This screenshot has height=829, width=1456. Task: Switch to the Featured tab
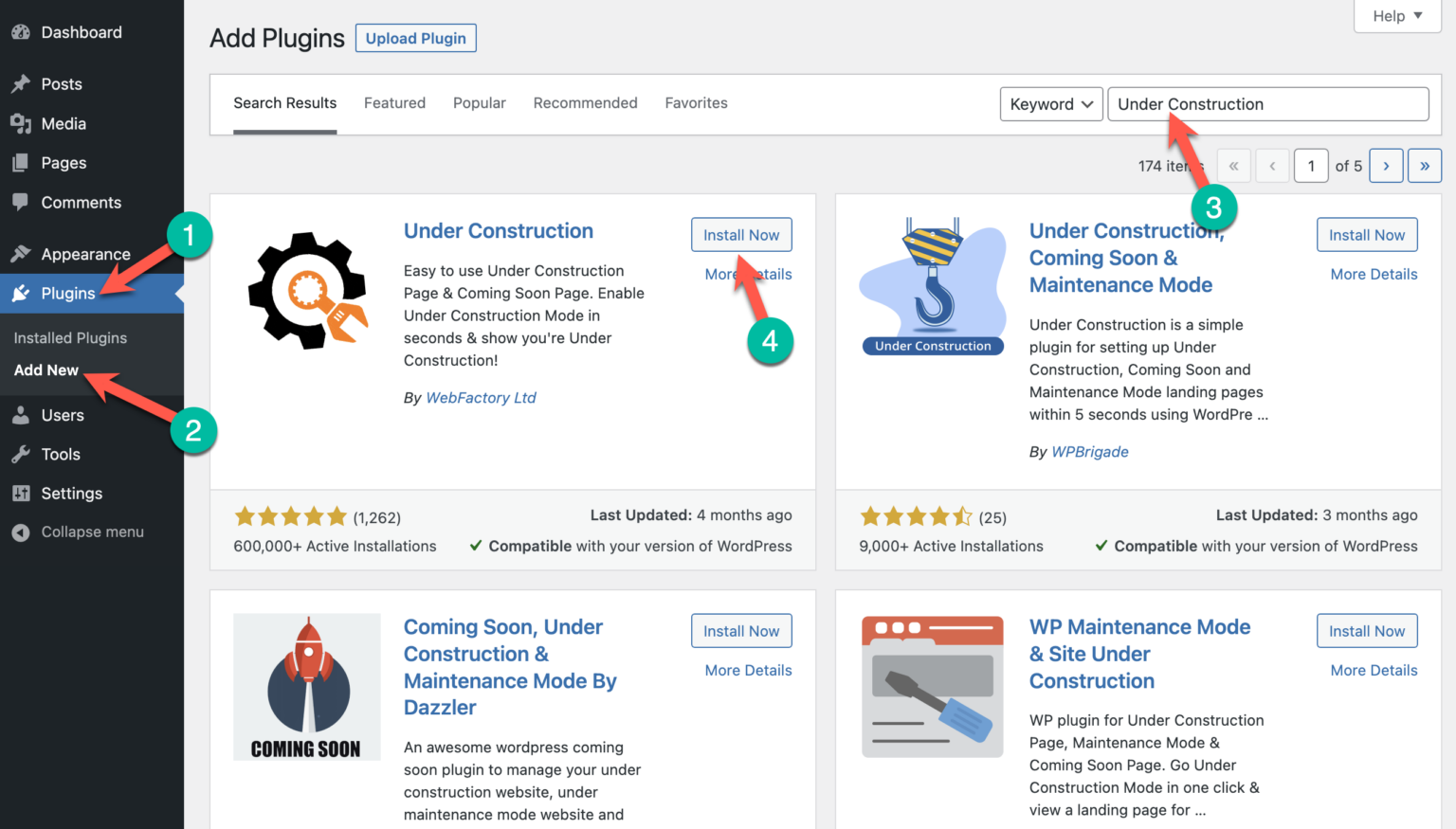click(394, 102)
